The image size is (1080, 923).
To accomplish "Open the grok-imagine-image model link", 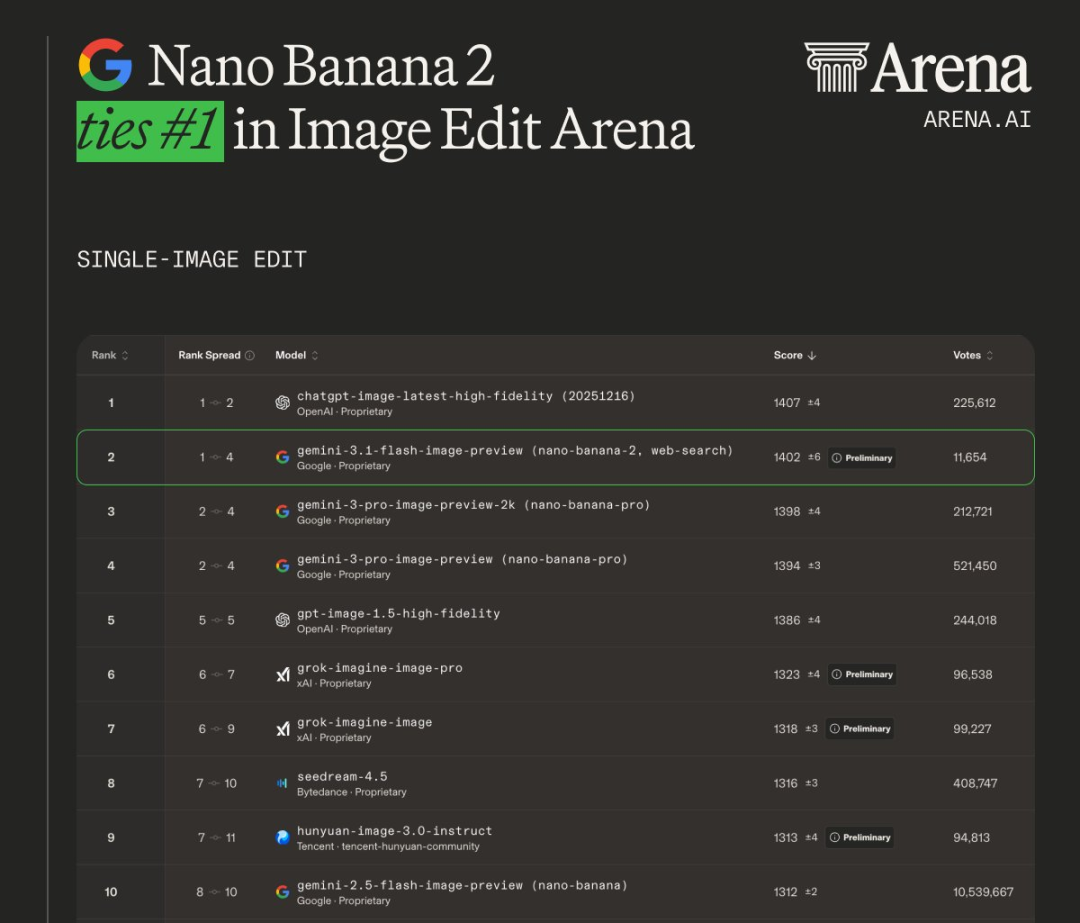I will 364,722.
